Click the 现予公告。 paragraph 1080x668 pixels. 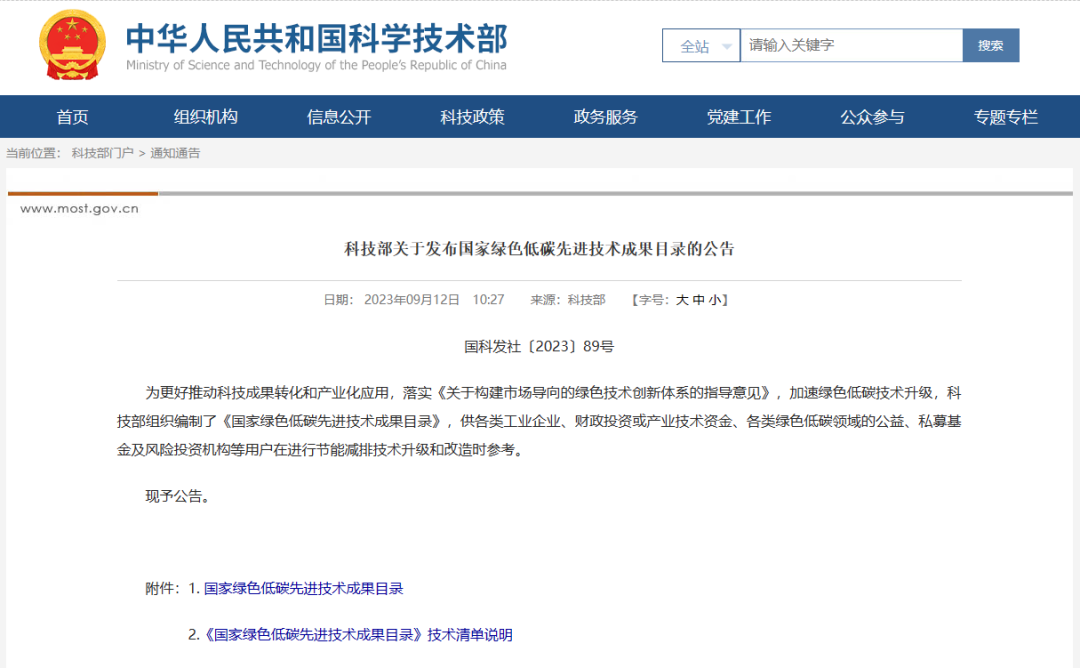coord(178,496)
